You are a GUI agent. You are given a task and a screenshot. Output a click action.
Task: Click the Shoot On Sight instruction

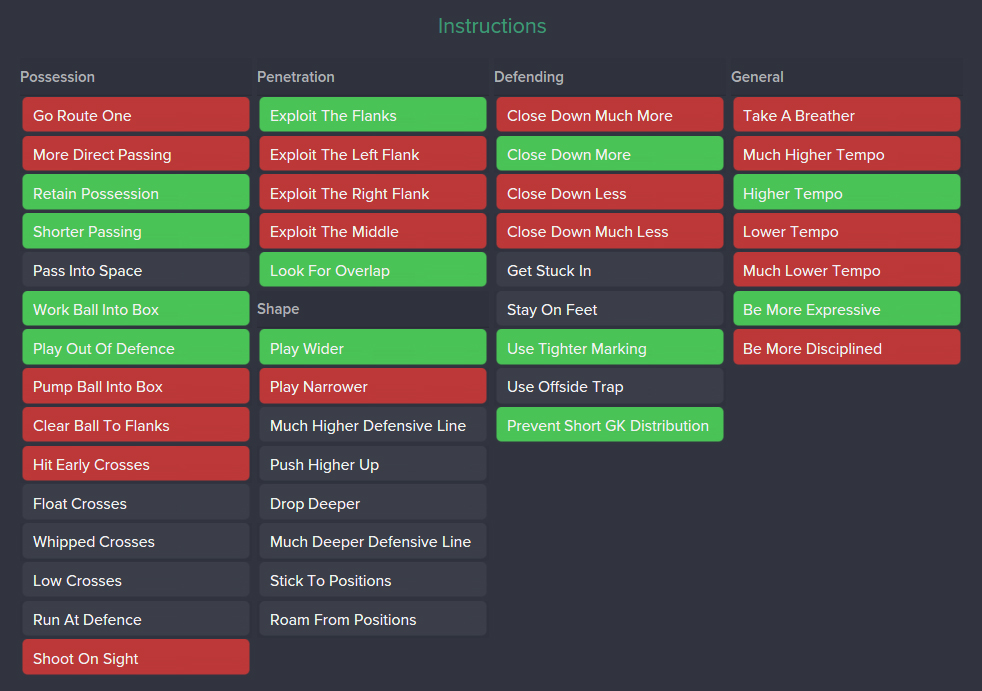coord(135,659)
